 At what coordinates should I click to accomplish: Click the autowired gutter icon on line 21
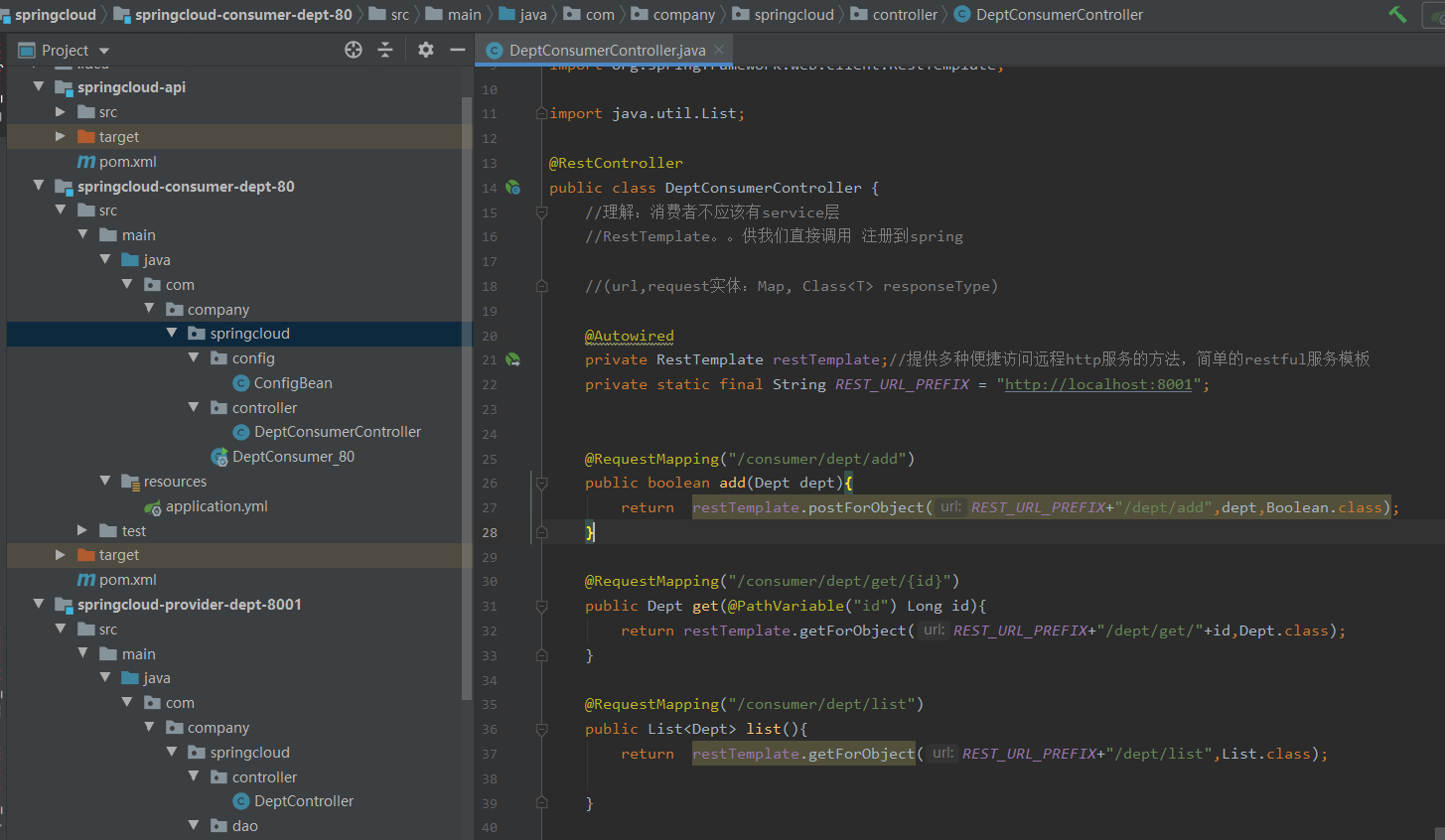(513, 359)
